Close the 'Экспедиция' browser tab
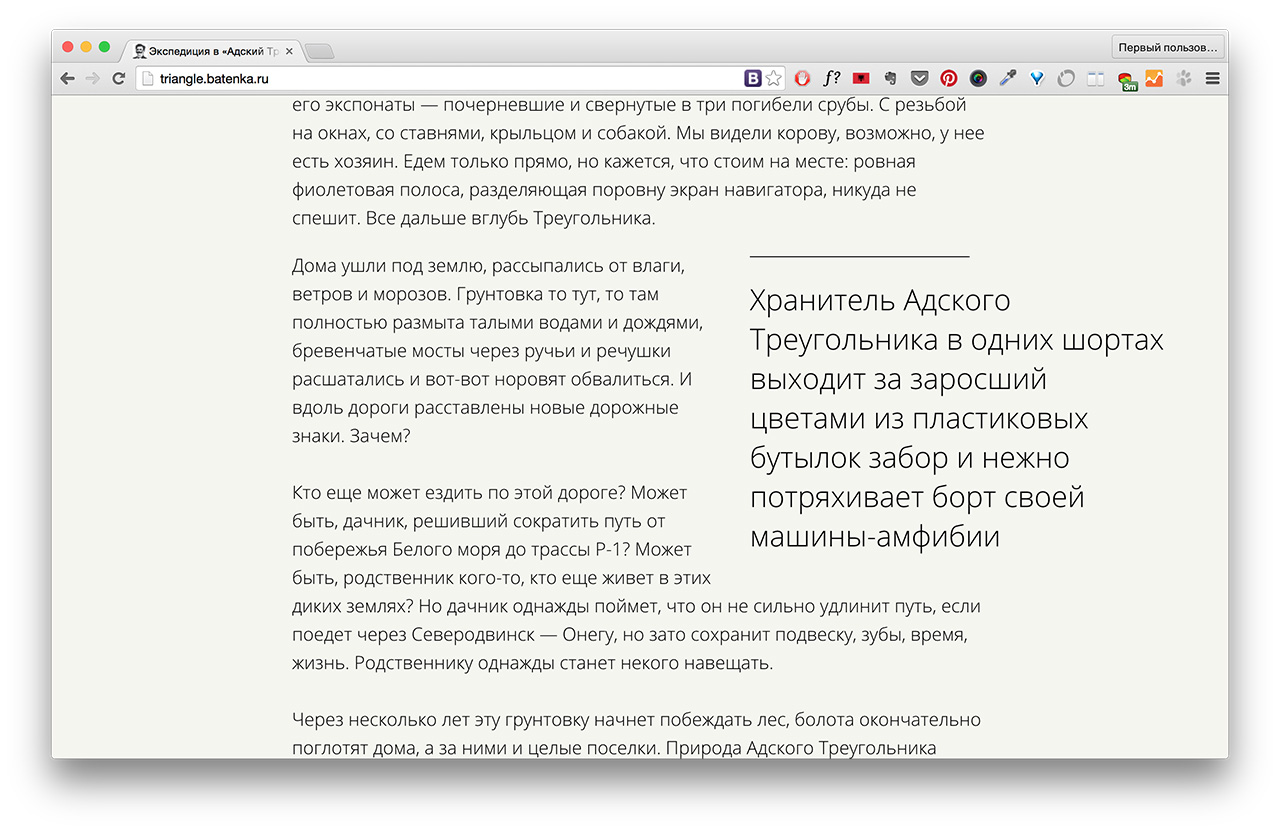Viewport: 1280px width, 832px height. (289, 51)
